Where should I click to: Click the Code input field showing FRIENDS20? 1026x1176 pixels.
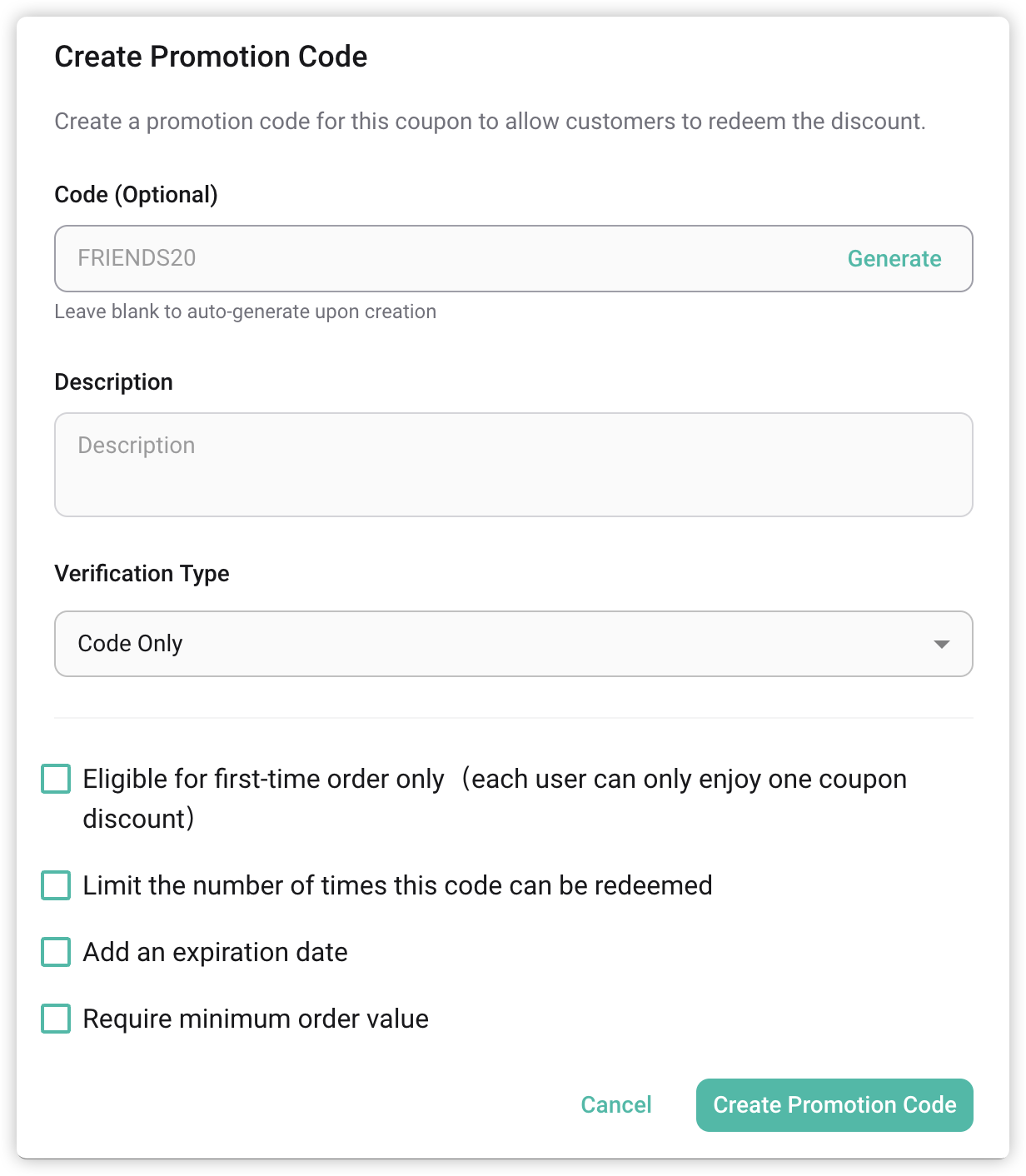click(450, 258)
